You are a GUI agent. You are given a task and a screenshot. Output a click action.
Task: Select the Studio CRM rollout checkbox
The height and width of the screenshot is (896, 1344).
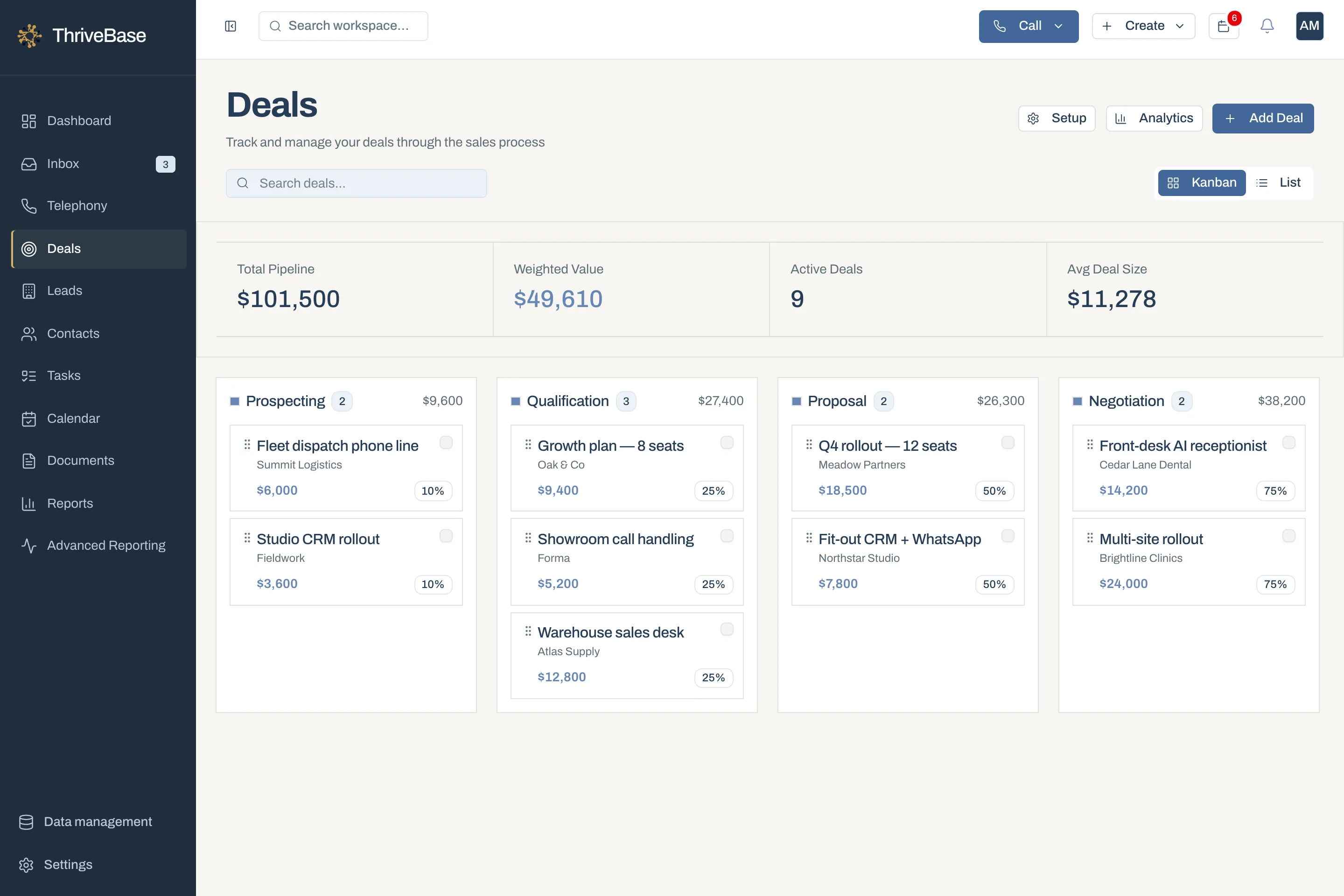point(446,535)
